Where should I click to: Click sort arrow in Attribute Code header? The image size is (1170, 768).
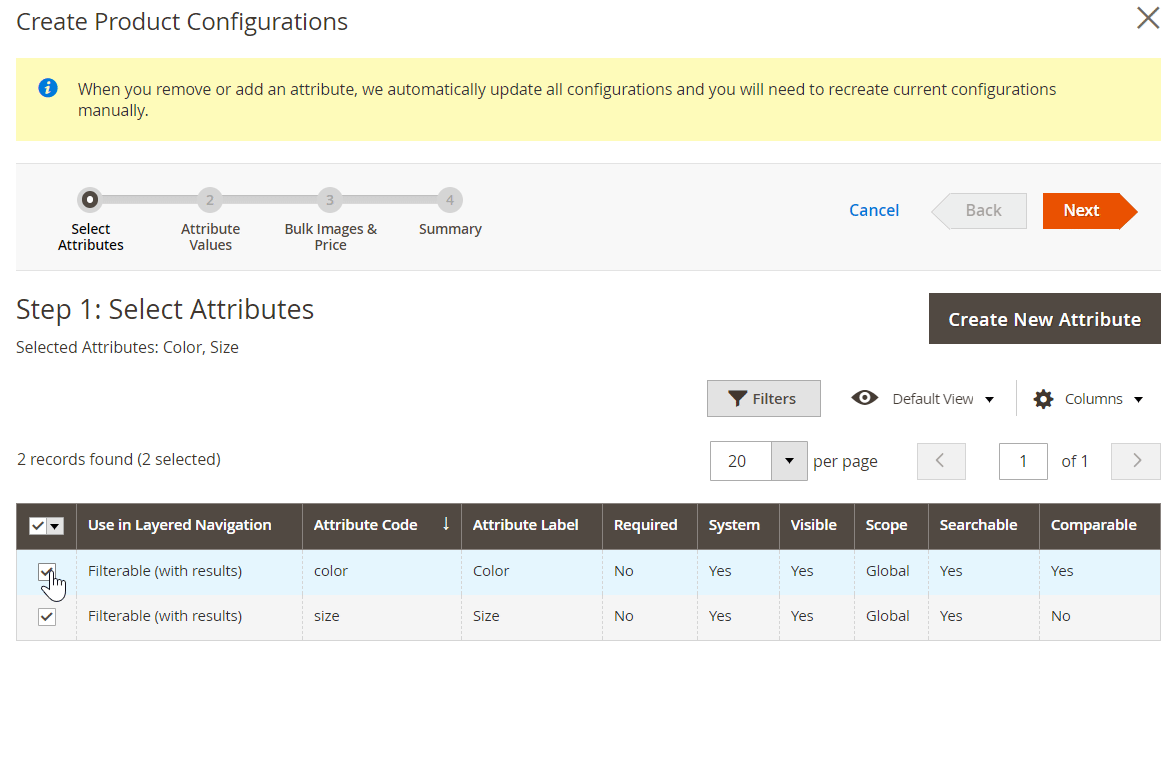[445, 524]
